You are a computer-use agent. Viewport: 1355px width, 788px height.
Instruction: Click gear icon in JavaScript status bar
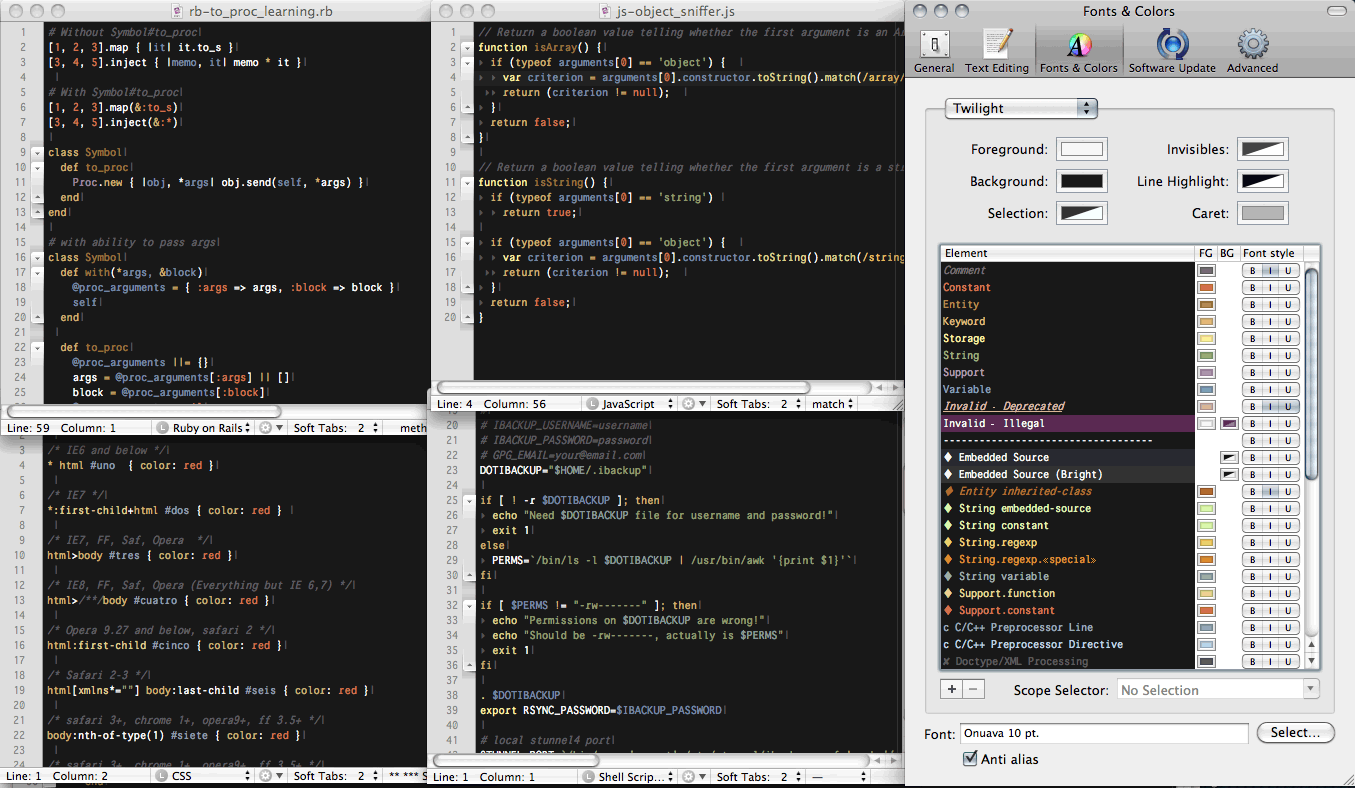[x=688, y=404]
